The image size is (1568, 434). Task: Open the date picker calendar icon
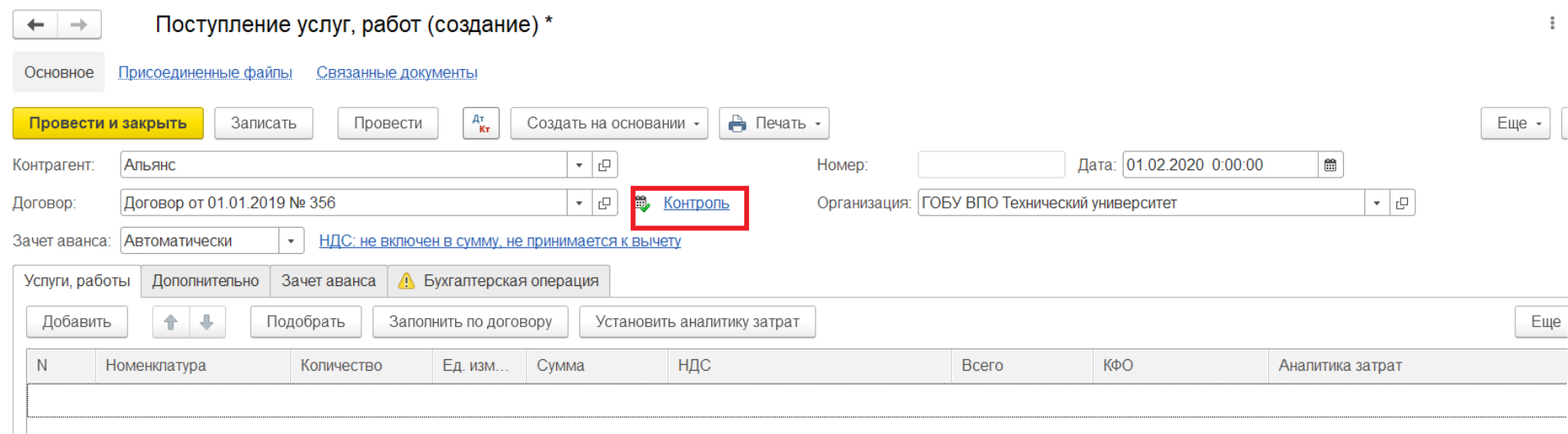pos(1331,165)
